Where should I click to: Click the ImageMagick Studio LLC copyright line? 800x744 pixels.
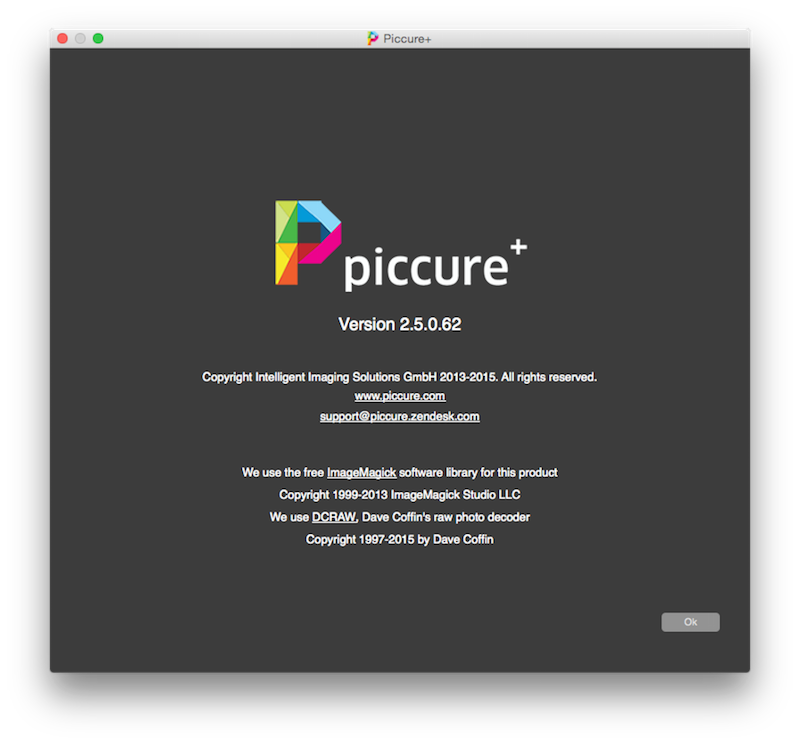tap(399, 494)
